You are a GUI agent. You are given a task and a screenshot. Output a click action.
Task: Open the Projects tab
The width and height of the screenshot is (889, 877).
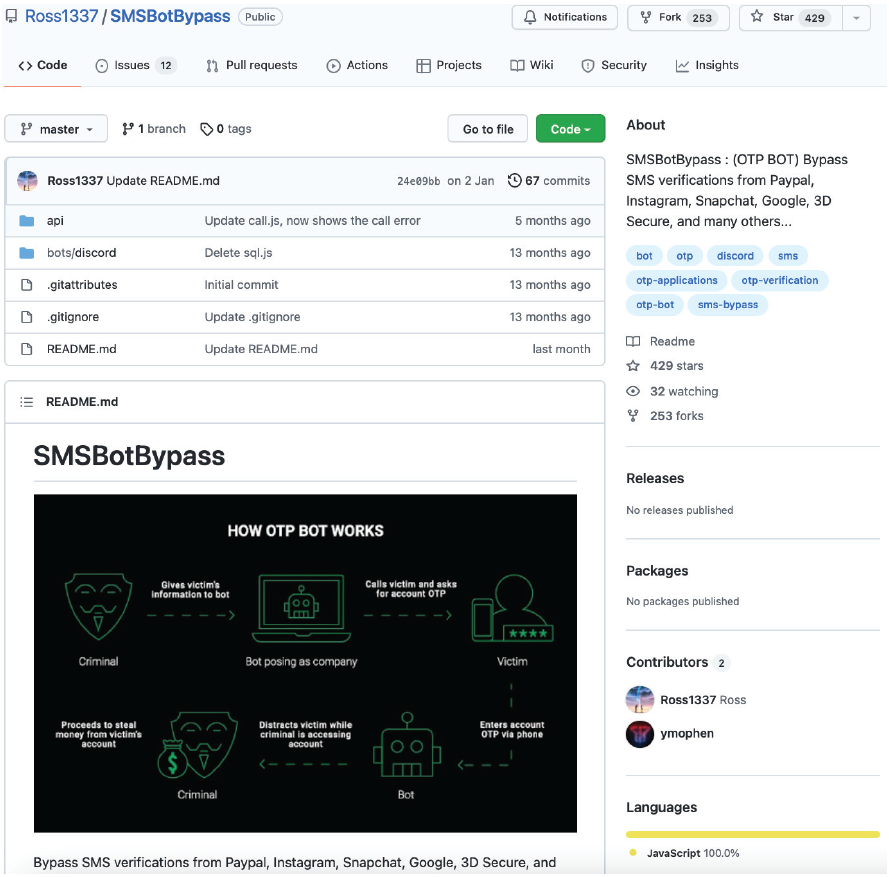(448, 65)
